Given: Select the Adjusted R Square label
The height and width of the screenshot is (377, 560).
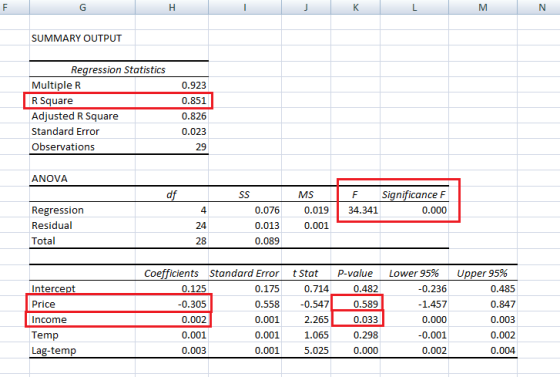Looking at the screenshot, I should 75,116.
